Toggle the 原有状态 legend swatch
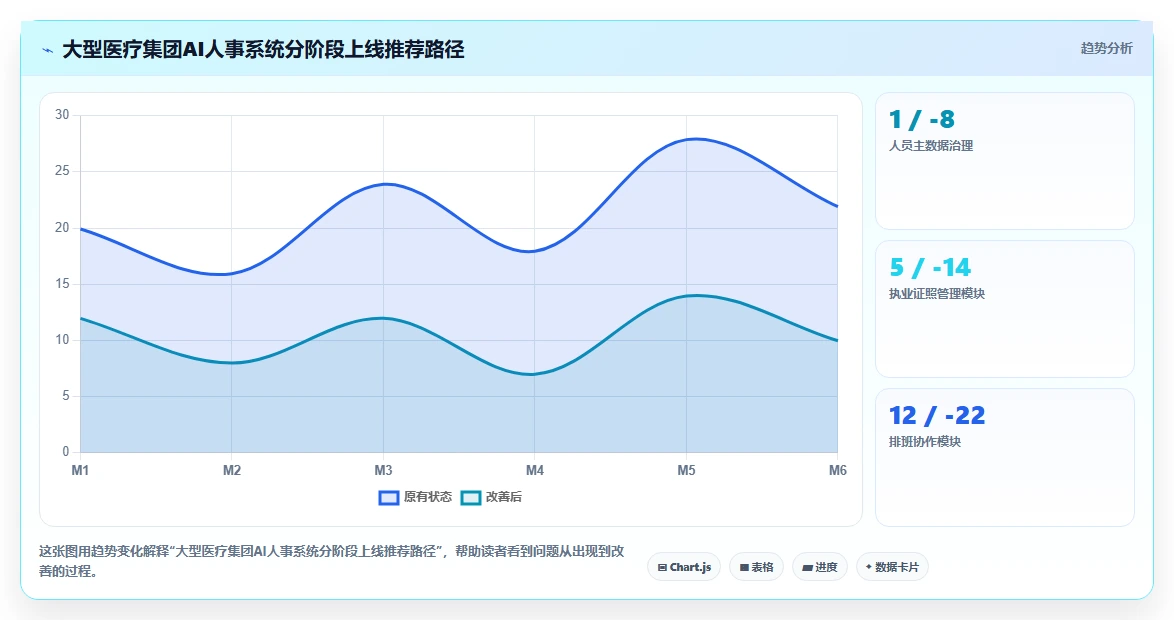Viewport: 1174px width, 620px height. (389, 497)
